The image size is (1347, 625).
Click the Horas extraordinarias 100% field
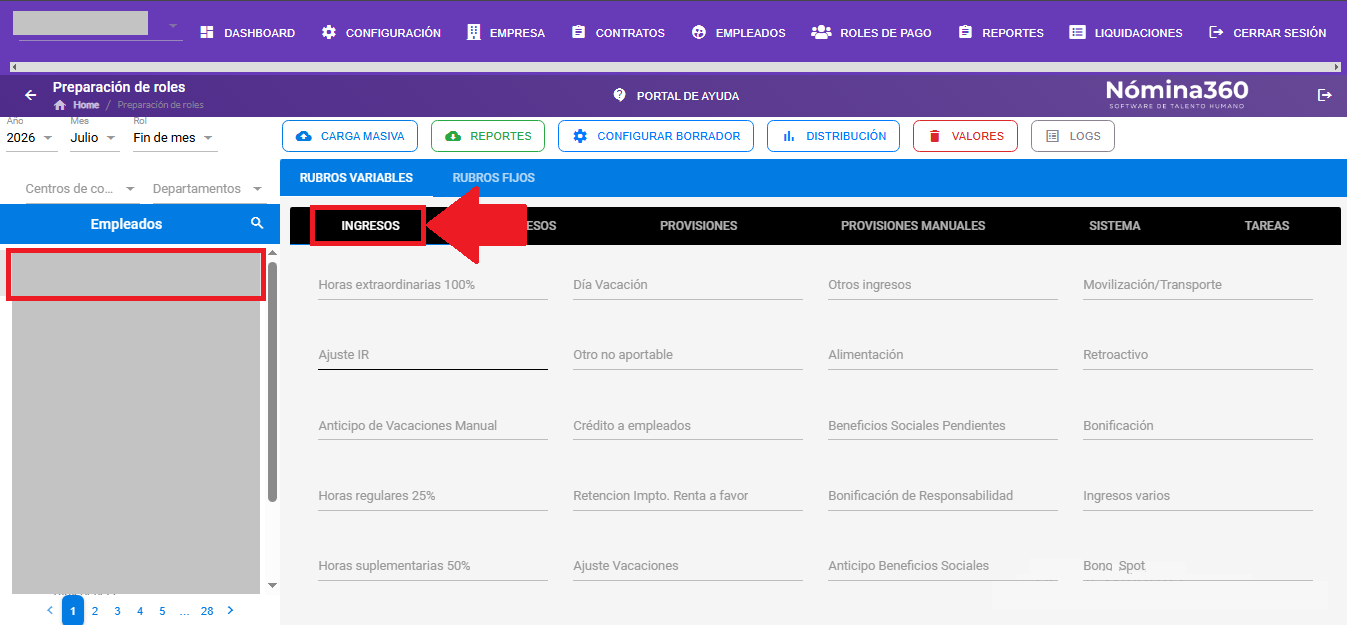(x=433, y=285)
